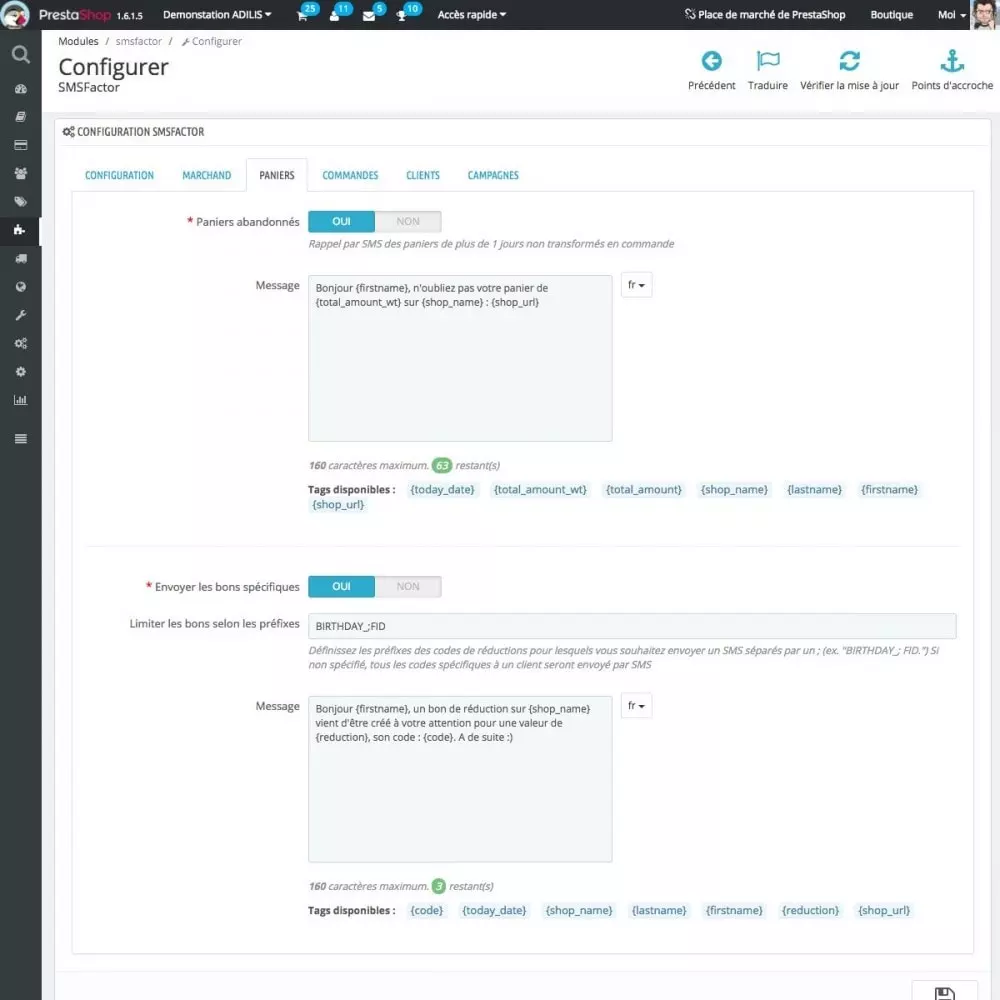This screenshot has height=1000, width=1000.
Task: Open the fr language dropdown for cart message
Action: tap(636, 285)
